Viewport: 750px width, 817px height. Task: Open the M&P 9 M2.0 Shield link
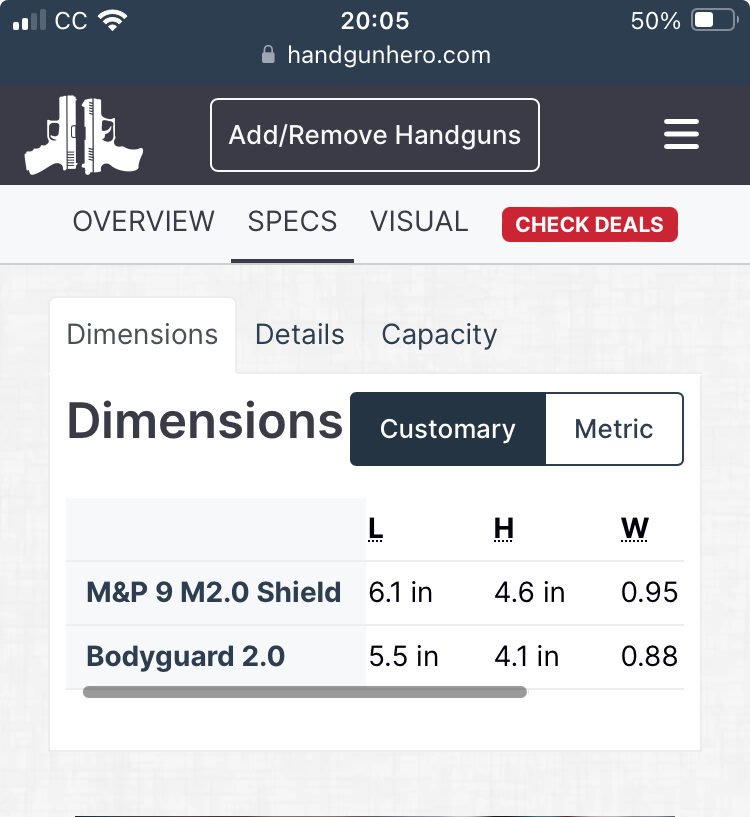(x=214, y=593)
